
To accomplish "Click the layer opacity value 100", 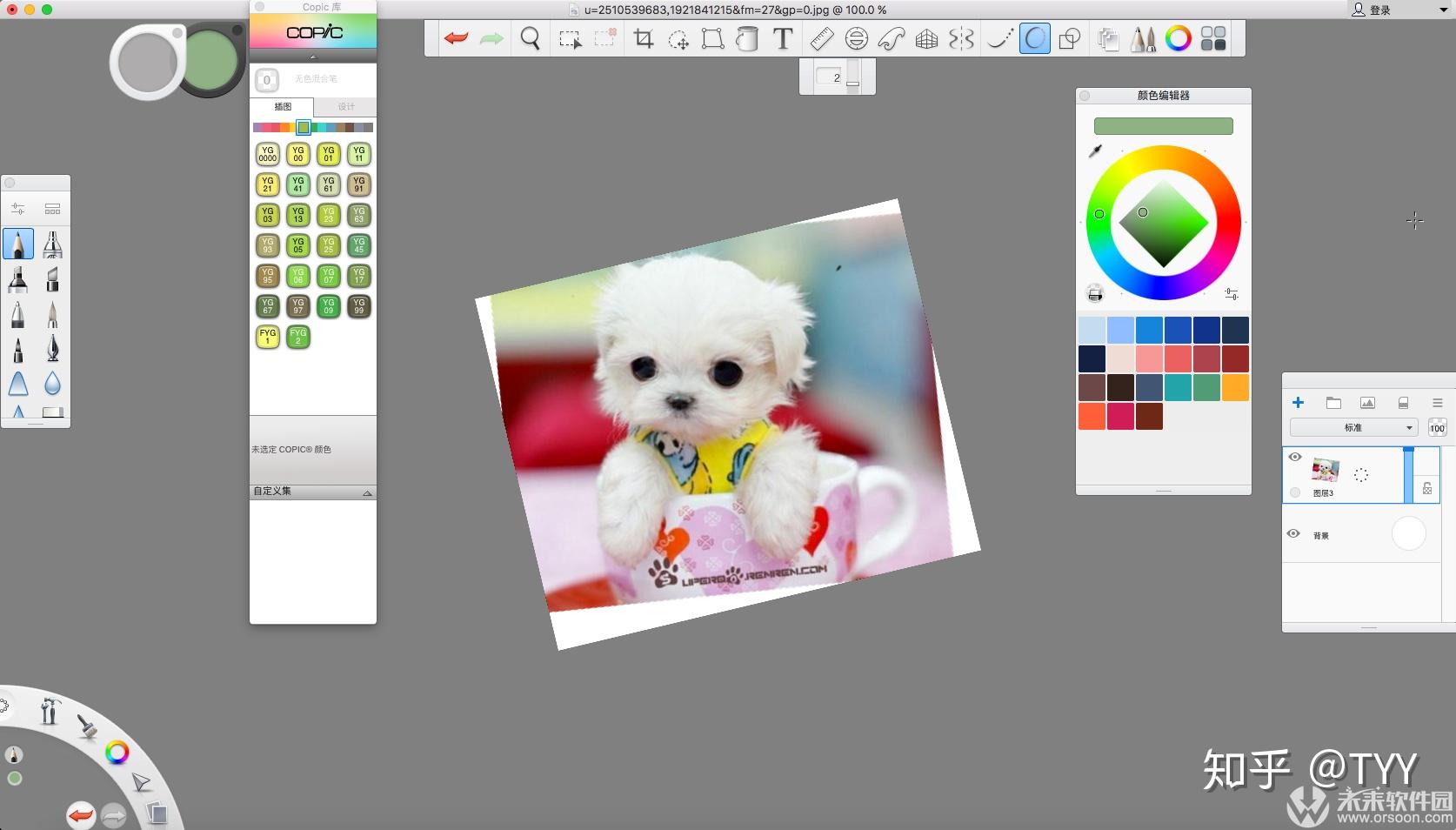I will pos(1437,427).
